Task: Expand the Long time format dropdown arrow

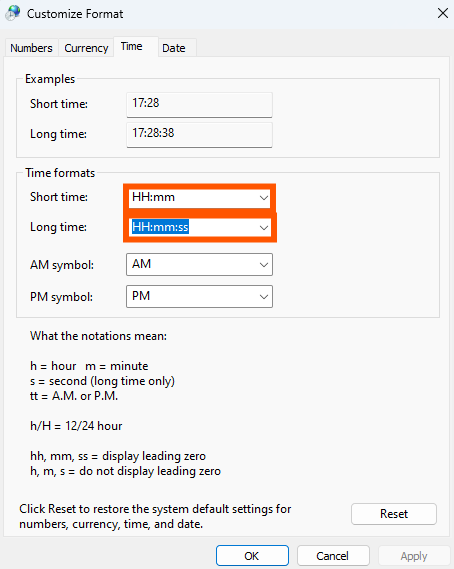Action: [x=264, y=228]
